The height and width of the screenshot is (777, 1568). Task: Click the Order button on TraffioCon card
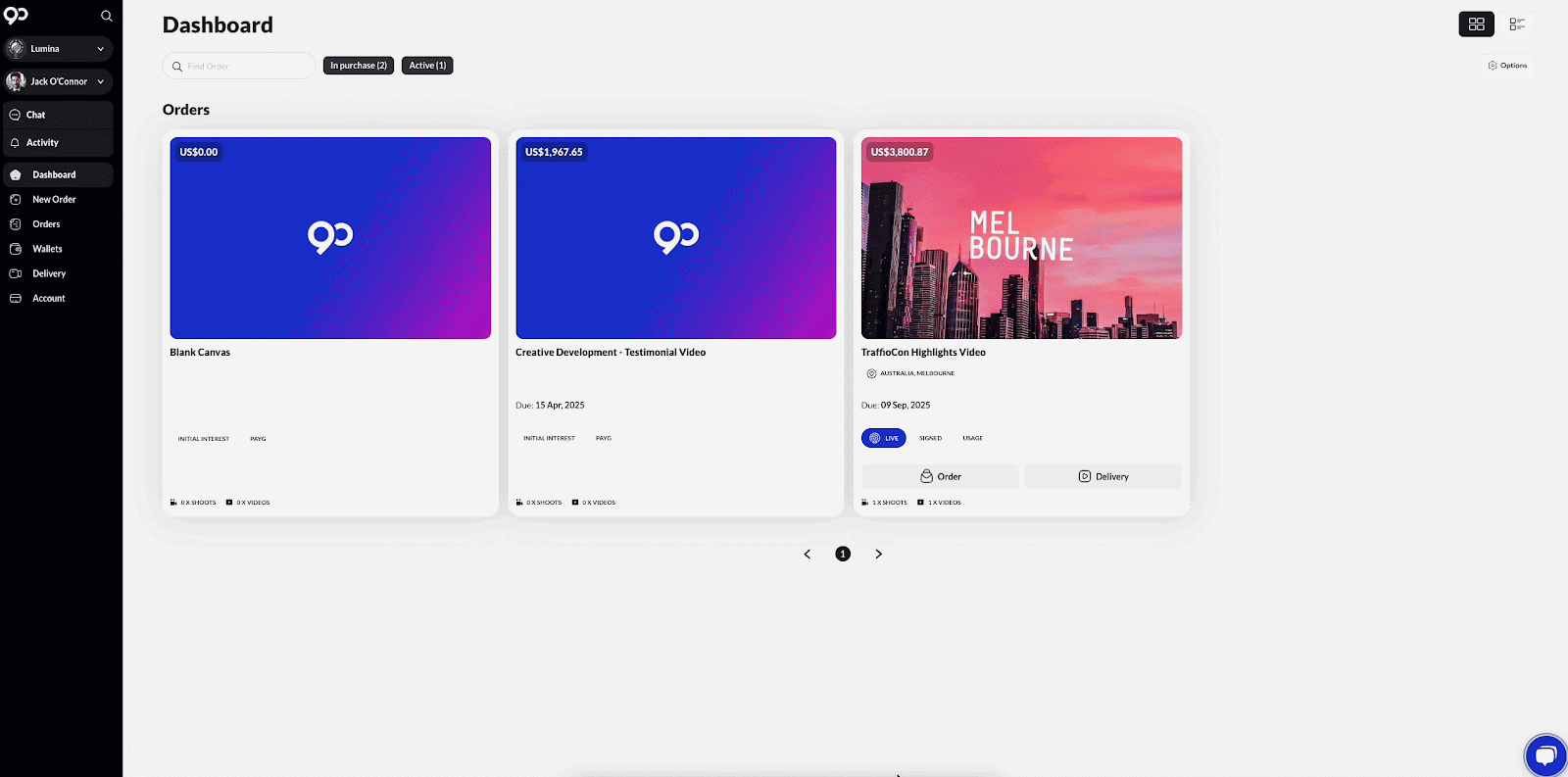[x=940, y=477]
